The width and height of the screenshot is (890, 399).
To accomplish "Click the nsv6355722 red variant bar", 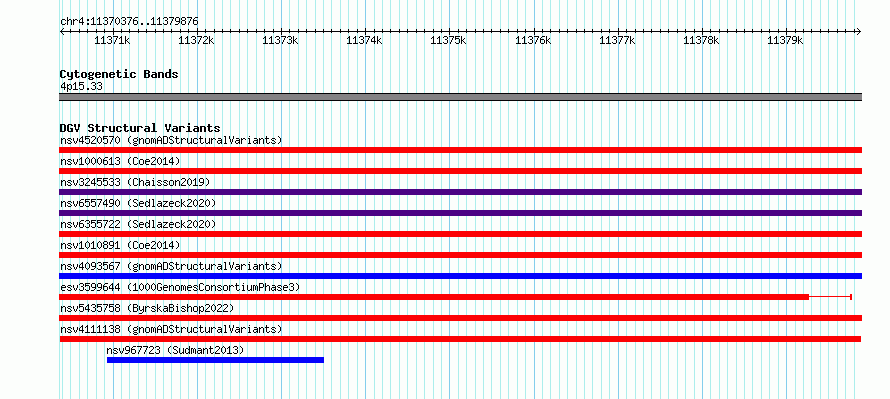I will coord(460,234).
